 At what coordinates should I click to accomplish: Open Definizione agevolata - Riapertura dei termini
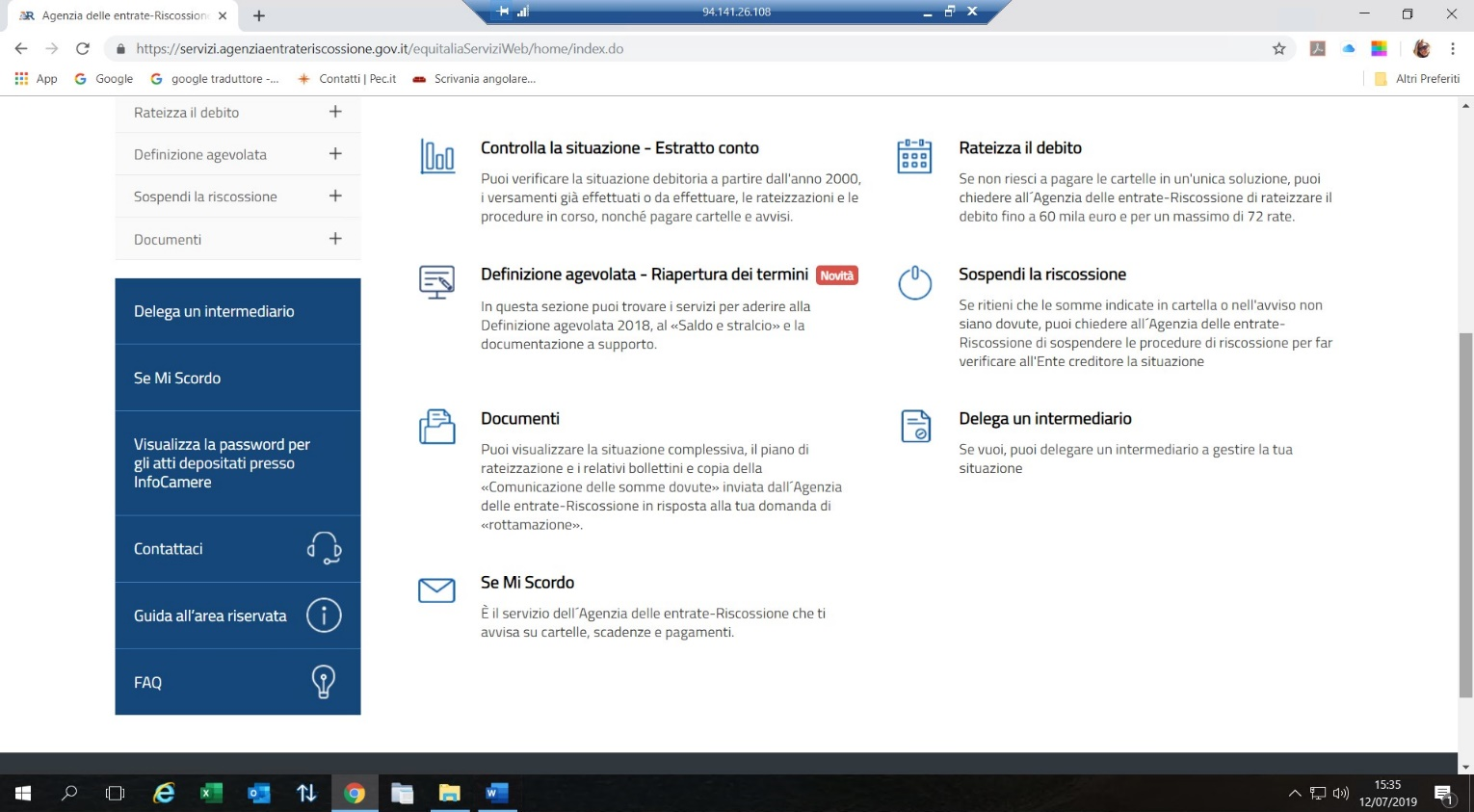pos(644,275)
